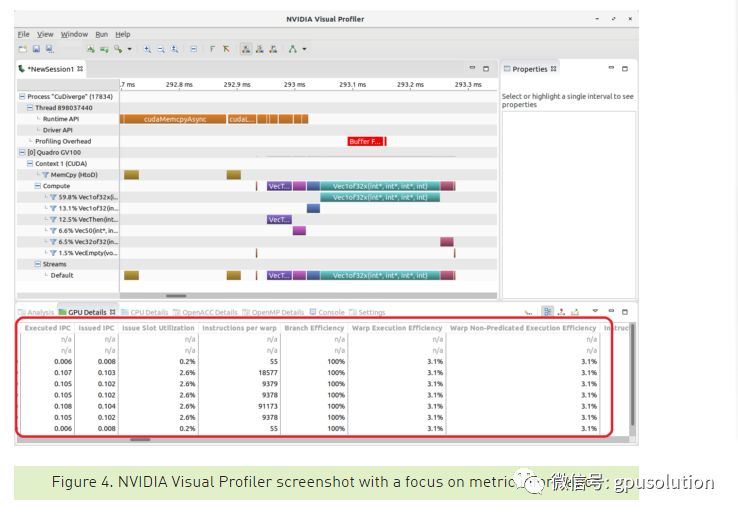Collapse the Compute tree node

point(38,186)
